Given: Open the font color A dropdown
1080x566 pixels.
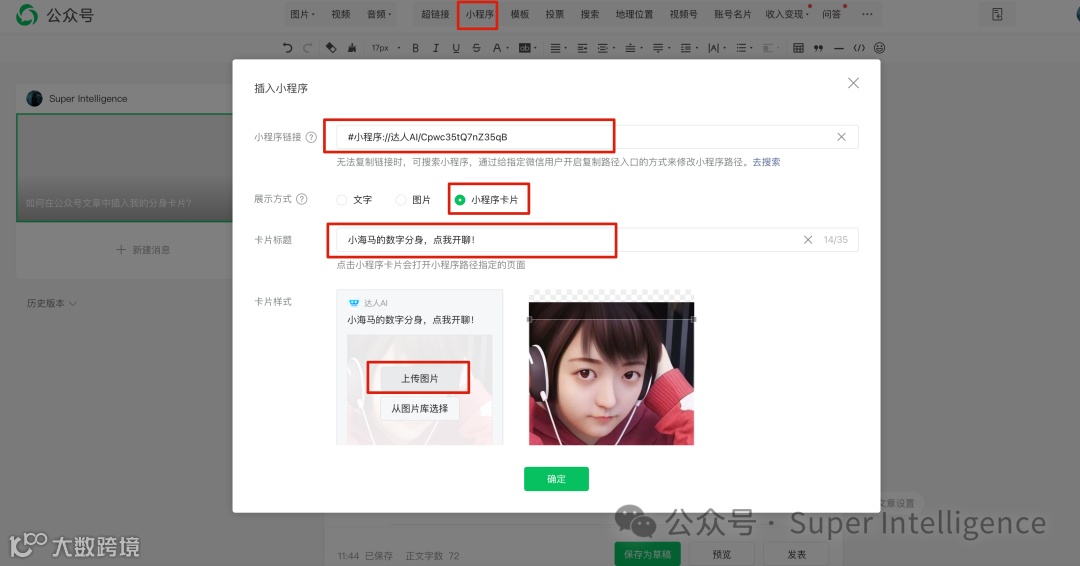Looking at the screenshot, I should pos(500,48).
